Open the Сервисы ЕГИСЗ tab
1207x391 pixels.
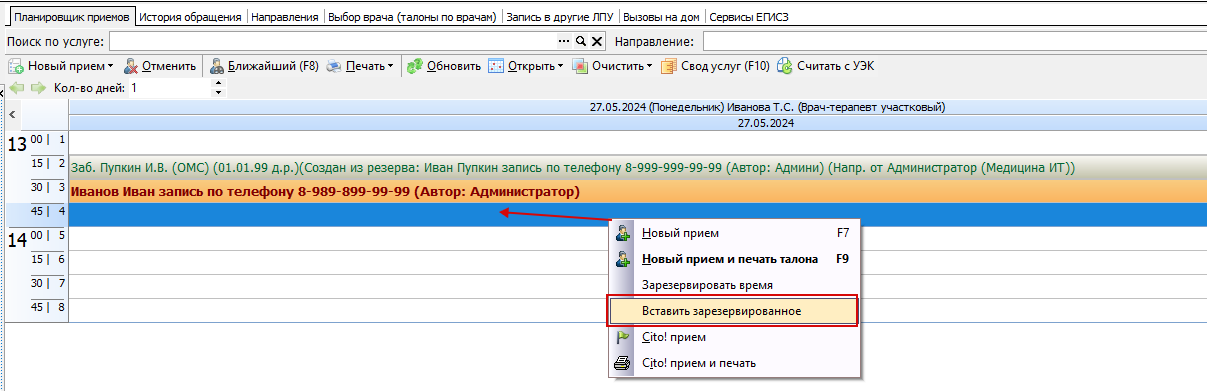[x=750, y=17]
